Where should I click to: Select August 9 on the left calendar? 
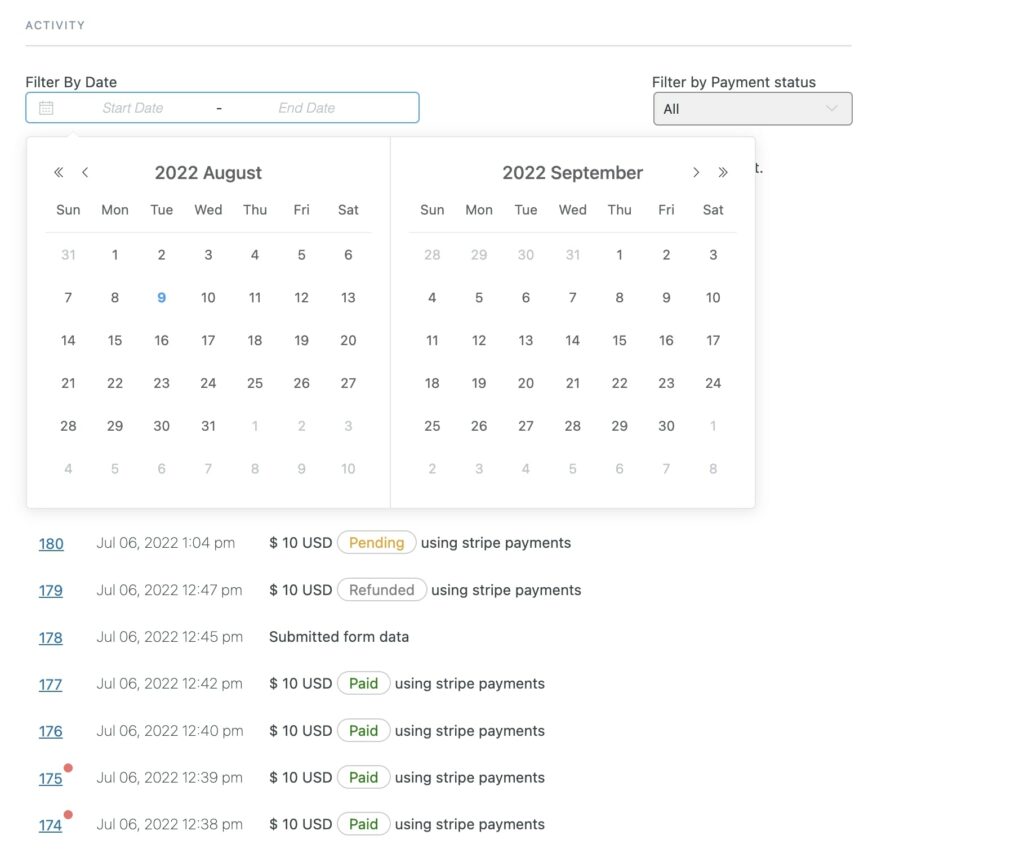coord(161,297)
